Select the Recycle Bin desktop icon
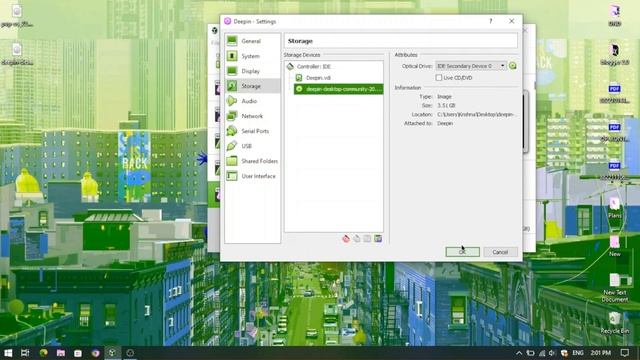Viewport: 640px width, 360px height. (x=614, y=322)
